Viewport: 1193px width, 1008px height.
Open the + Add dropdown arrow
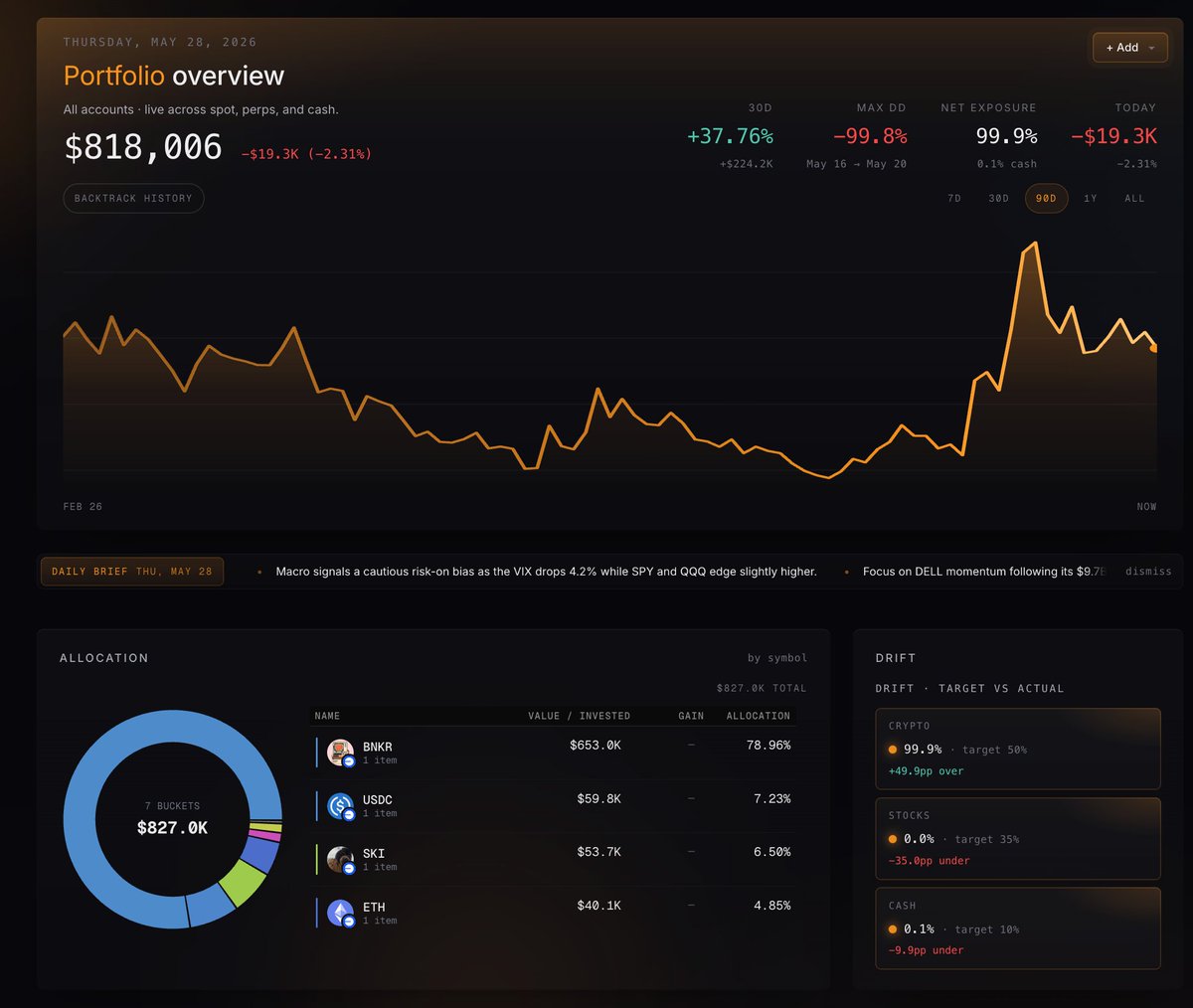(1151, 48)
